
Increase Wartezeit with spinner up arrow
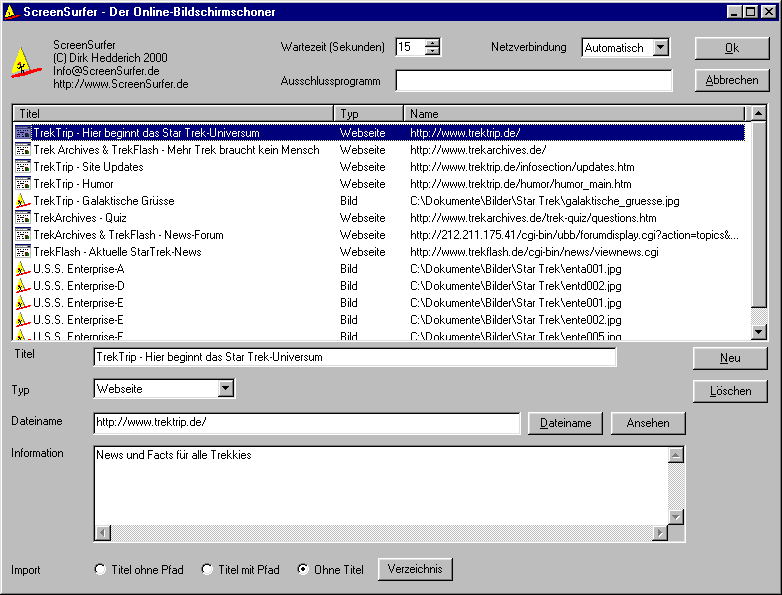pos(432,43)
